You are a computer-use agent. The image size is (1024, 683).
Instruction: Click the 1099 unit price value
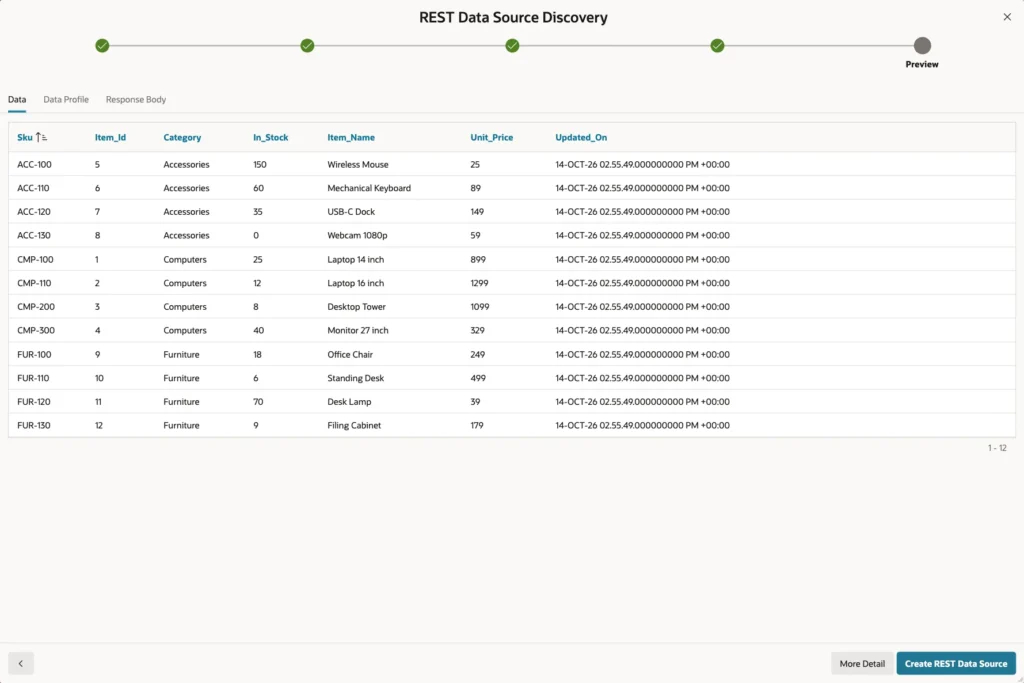click(480, 306)
